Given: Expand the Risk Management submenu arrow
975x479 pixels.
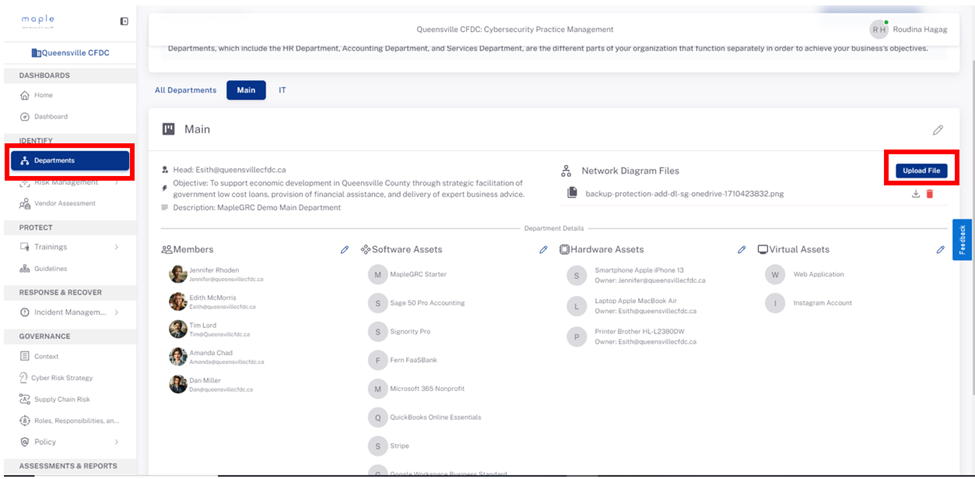Looking at the screenshot, I should pos(116,183).
